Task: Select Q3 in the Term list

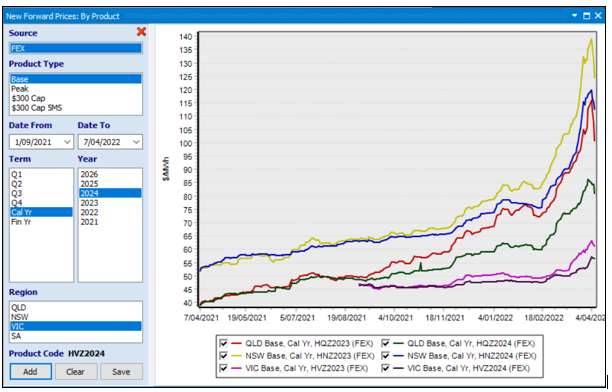Action: [x=41, y=193]
